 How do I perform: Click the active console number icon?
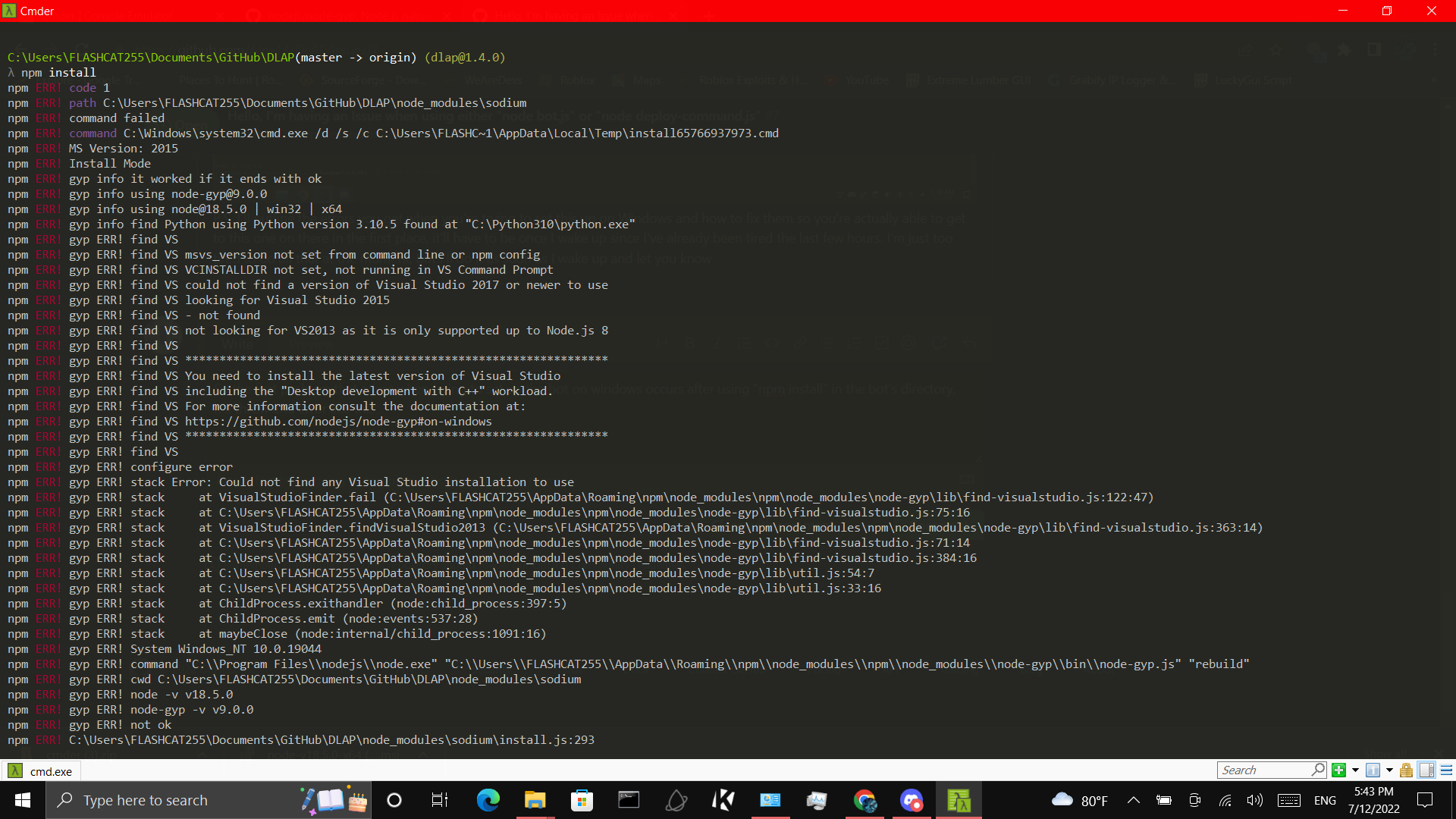1373,770
